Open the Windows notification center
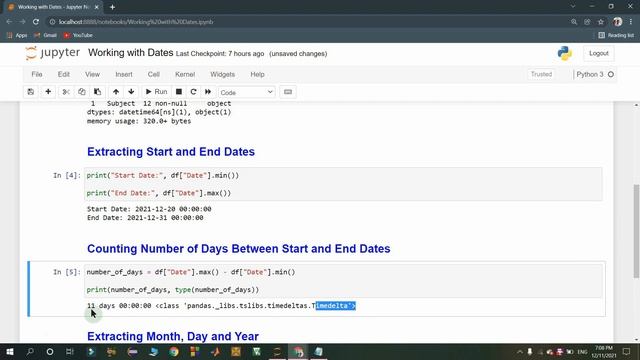The image size is (640, 360). pos(627,351)
